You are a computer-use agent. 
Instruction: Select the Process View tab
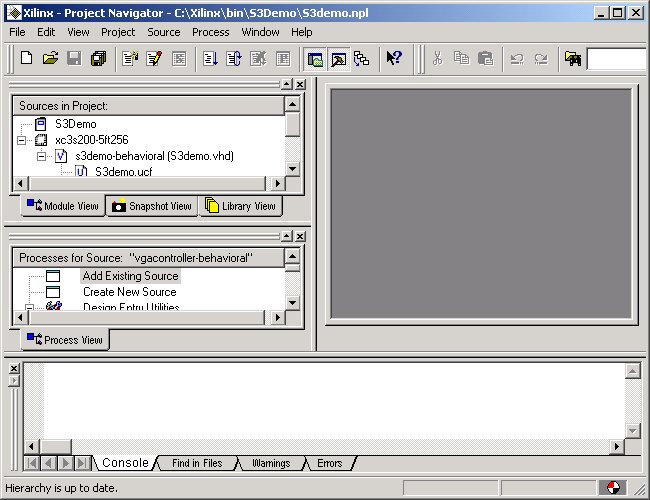click(x=65, y=340)
